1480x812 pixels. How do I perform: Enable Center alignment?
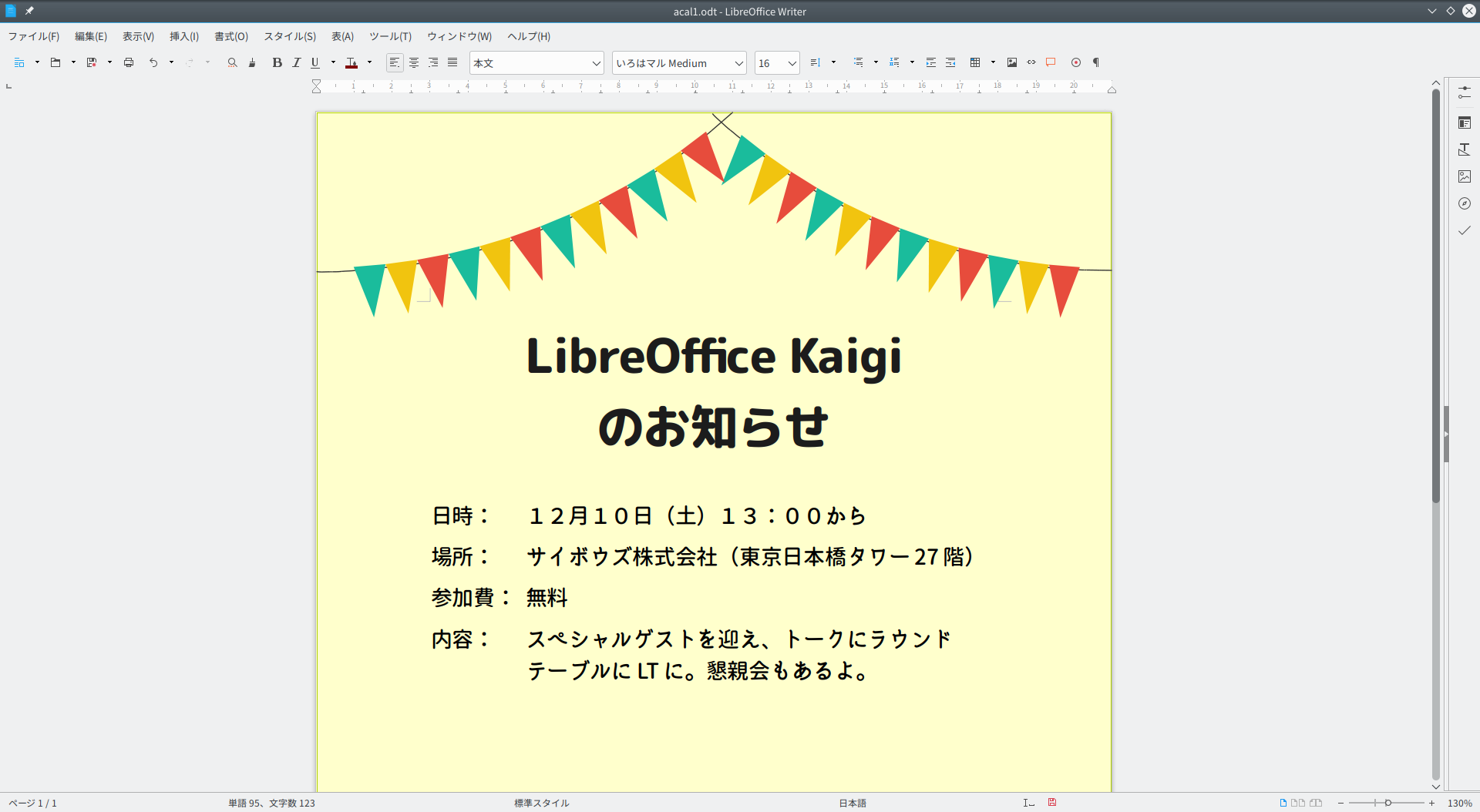pyautogui.click(x=414, y=62)
